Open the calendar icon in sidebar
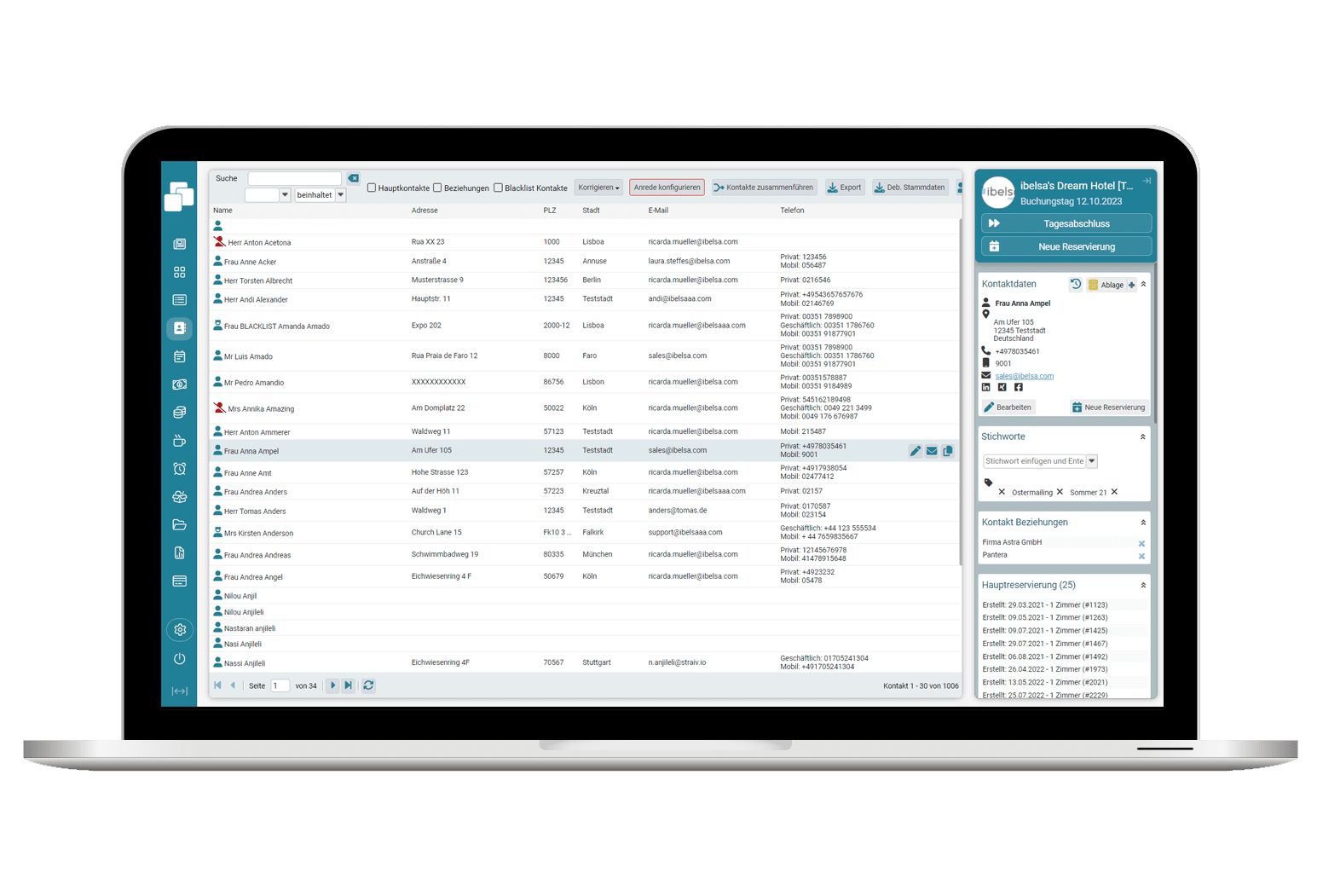This screenshot has height=896, width=1323. (x=179, y=356)
